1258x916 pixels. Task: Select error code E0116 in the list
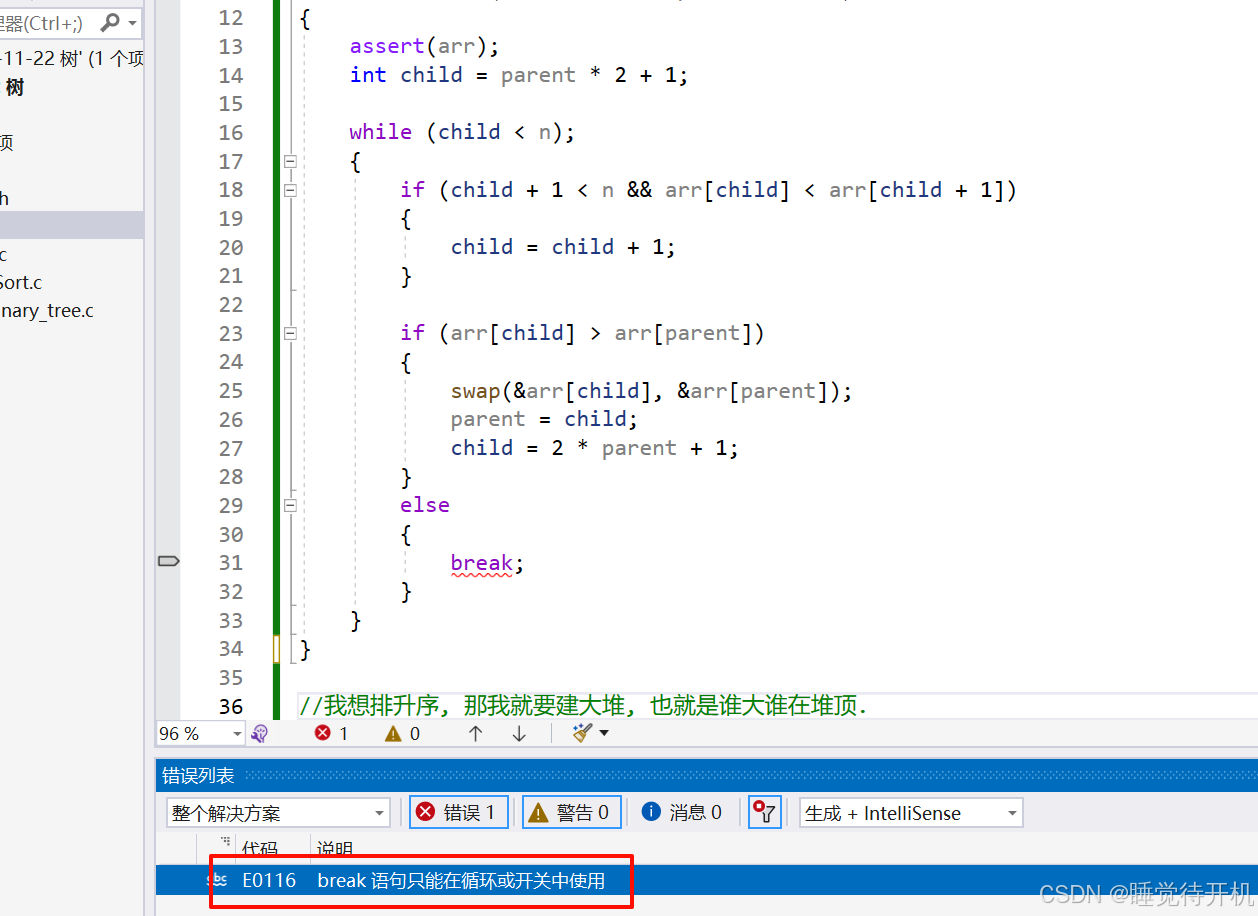point(269,881)
